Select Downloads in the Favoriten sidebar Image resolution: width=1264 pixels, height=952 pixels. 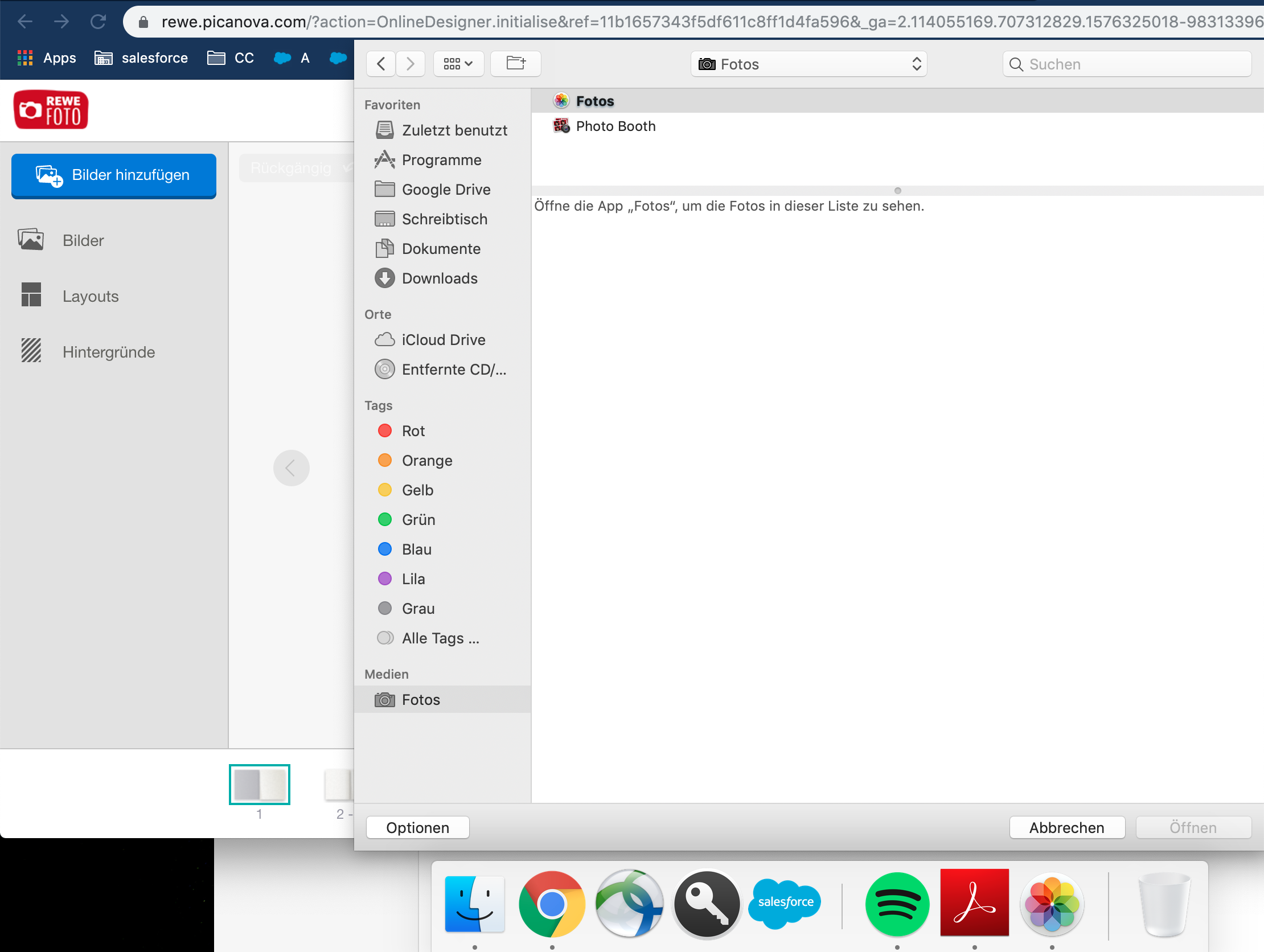[440, 278]
